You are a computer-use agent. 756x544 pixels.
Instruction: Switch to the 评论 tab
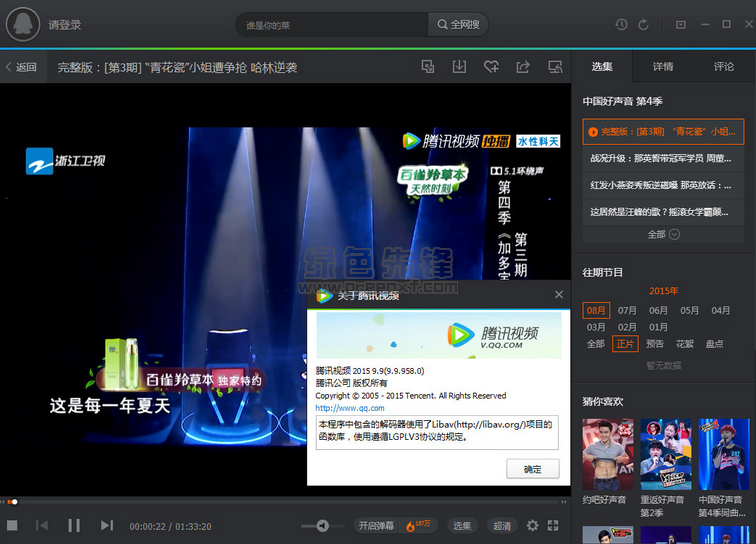[x=723, y=67]
